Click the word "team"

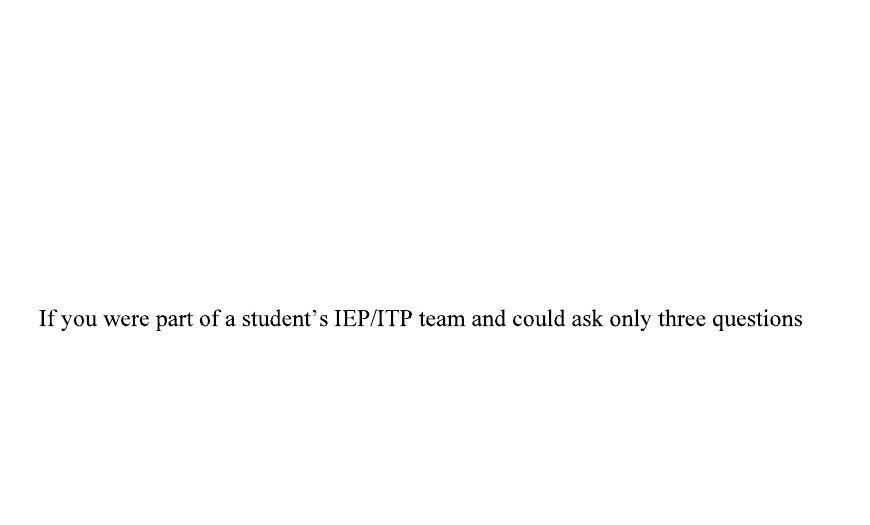442,320
